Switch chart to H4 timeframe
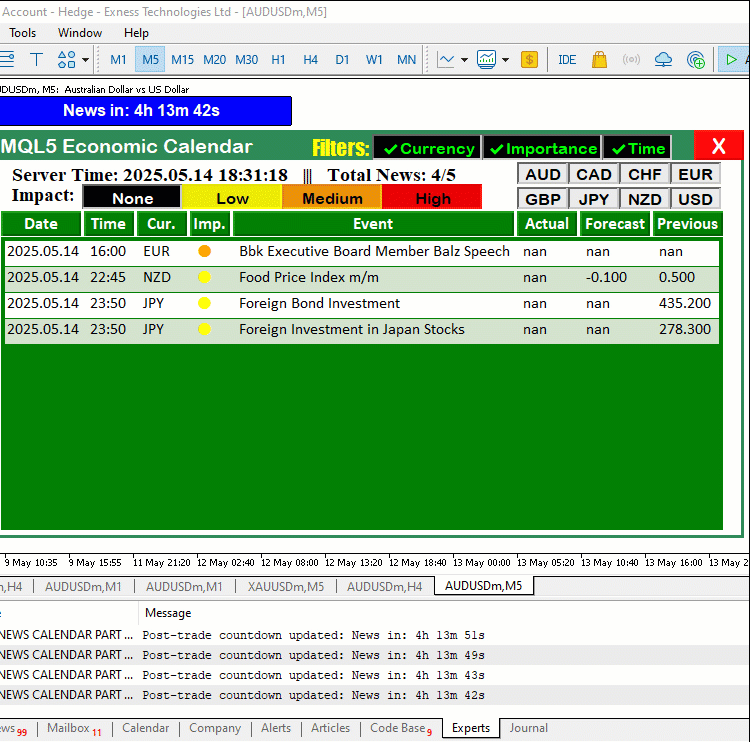Viewport: 750px width, 742px height. (310, 60)
